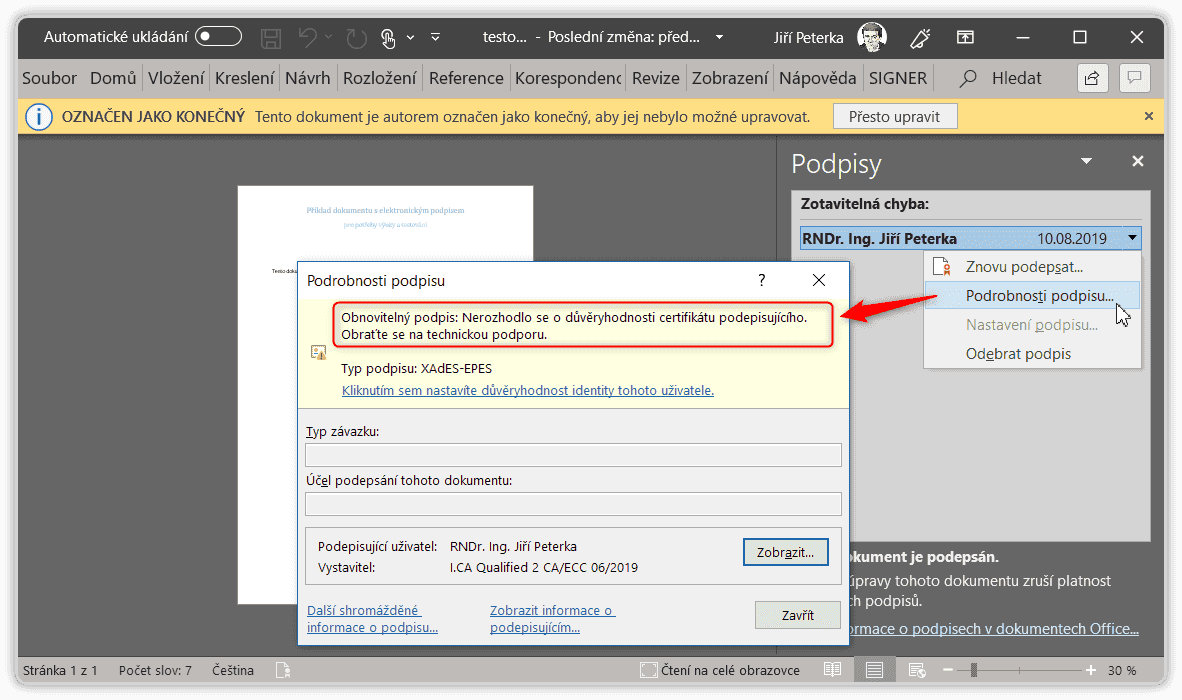Switch to the Rozložení tab
Screen dimensions: 1182x700
[379, 78]
